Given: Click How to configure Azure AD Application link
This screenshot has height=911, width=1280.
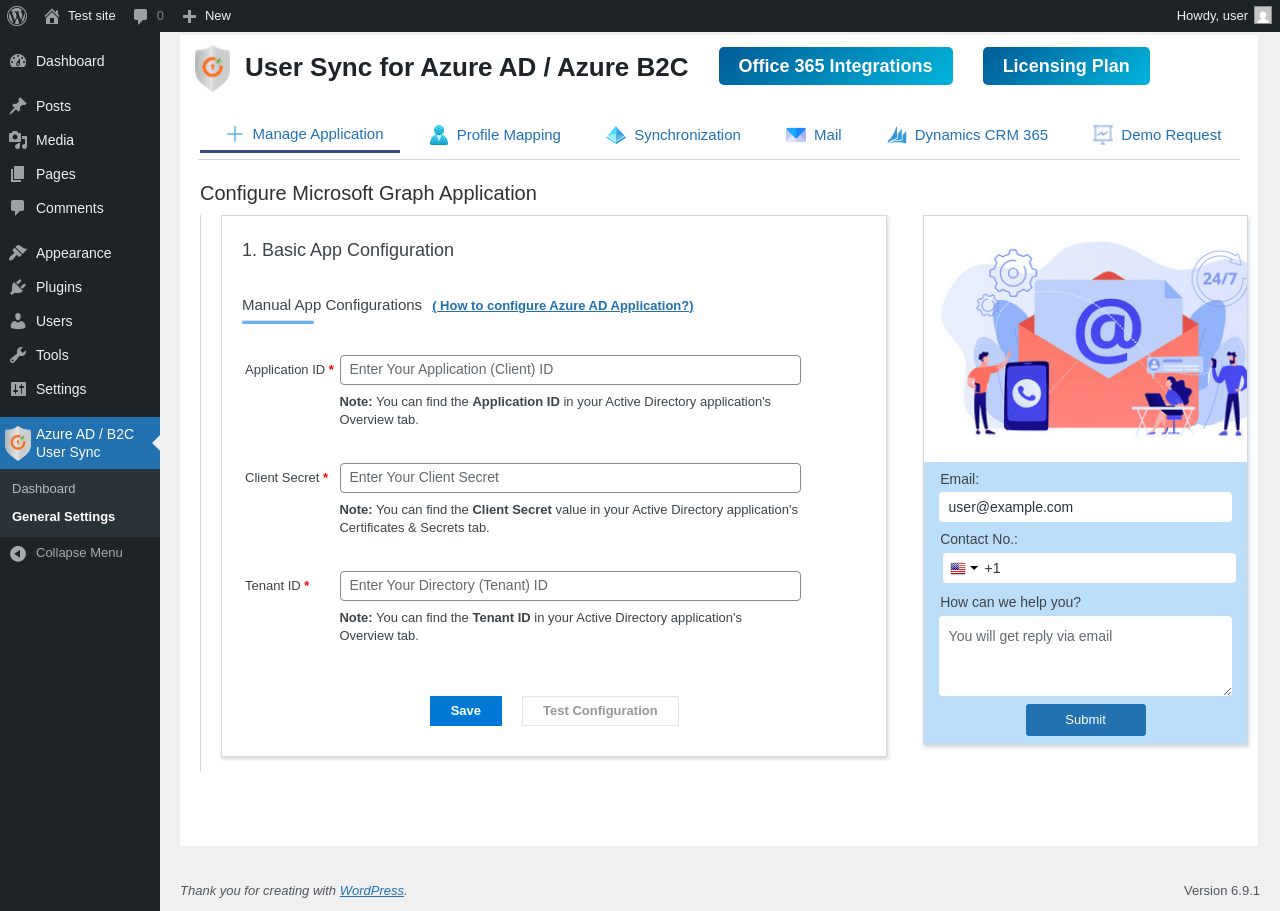Looking at the screenshot, I should tap(562, 306).
